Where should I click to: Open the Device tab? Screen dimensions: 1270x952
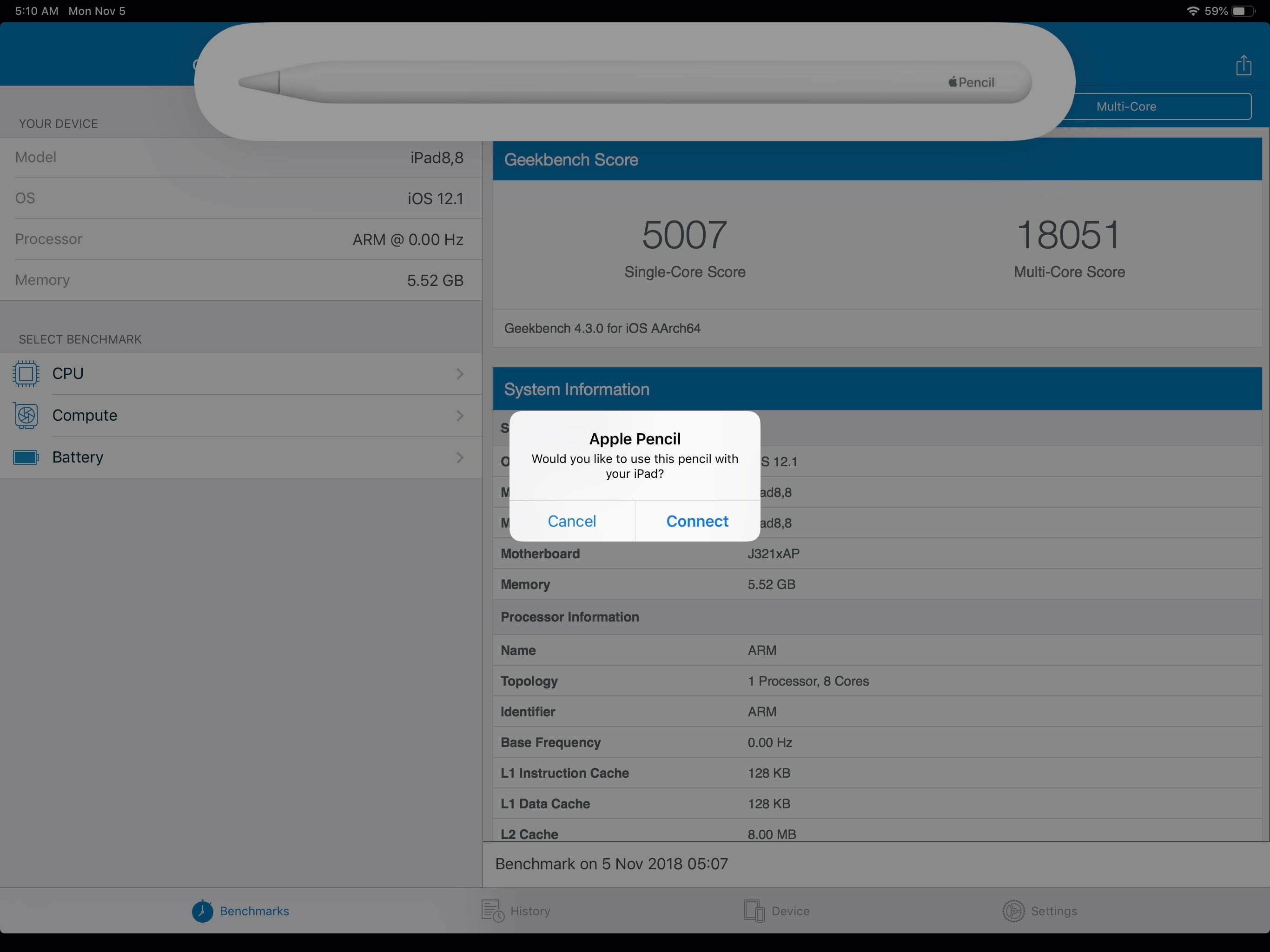[776, 911]
